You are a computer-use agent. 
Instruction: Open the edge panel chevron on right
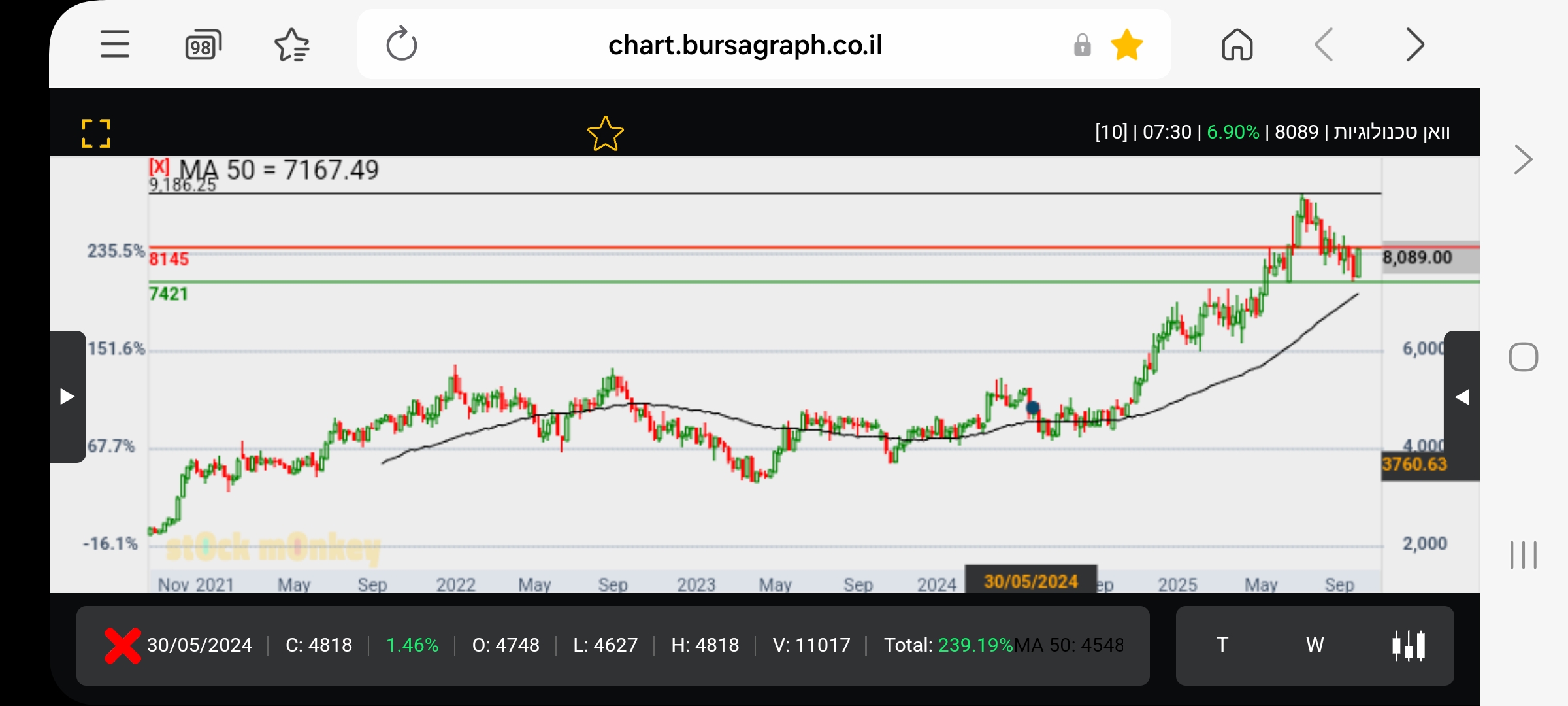pyautogui.click(x=1522, y=160)
